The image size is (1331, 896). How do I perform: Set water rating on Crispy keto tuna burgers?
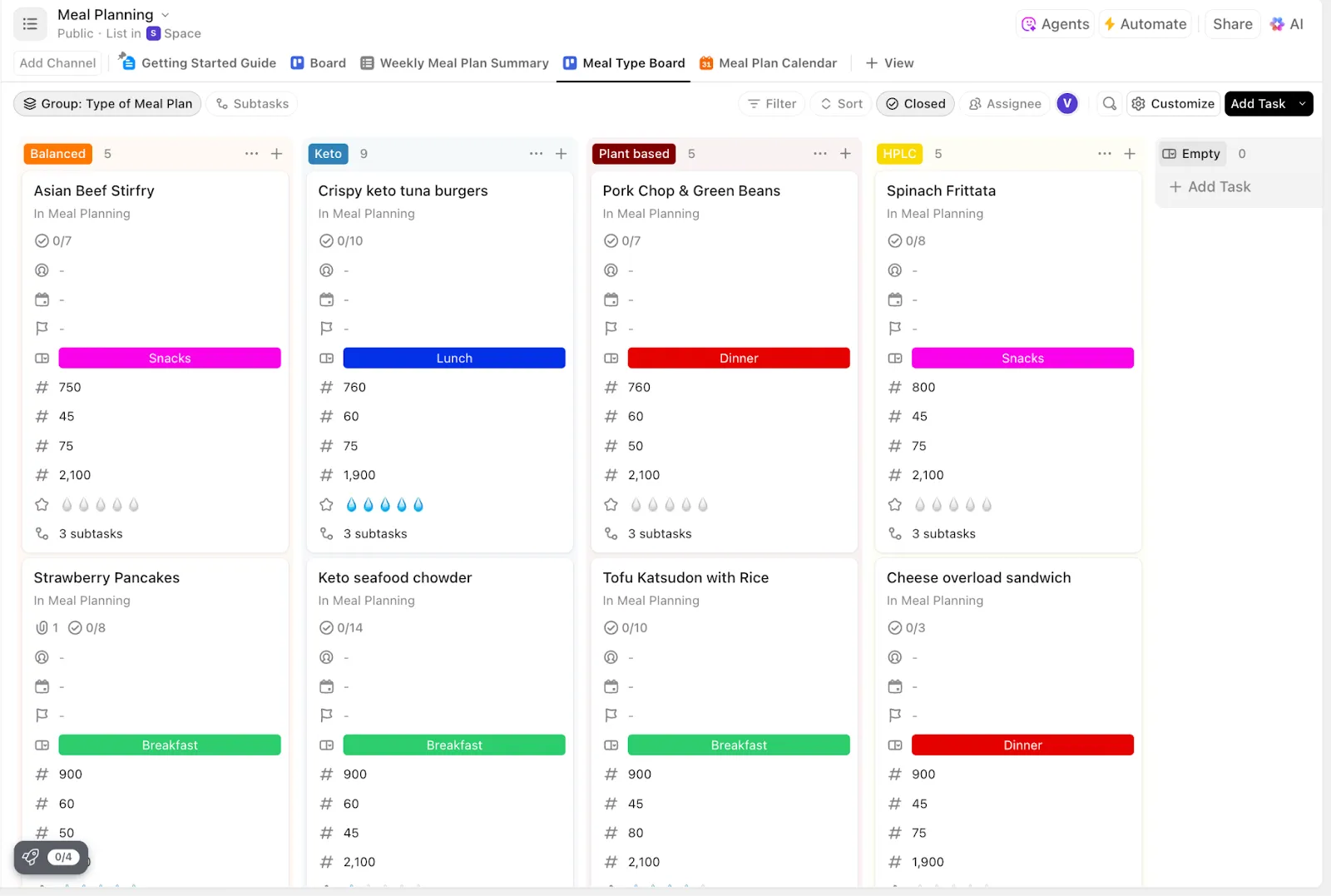coord(384,505)
